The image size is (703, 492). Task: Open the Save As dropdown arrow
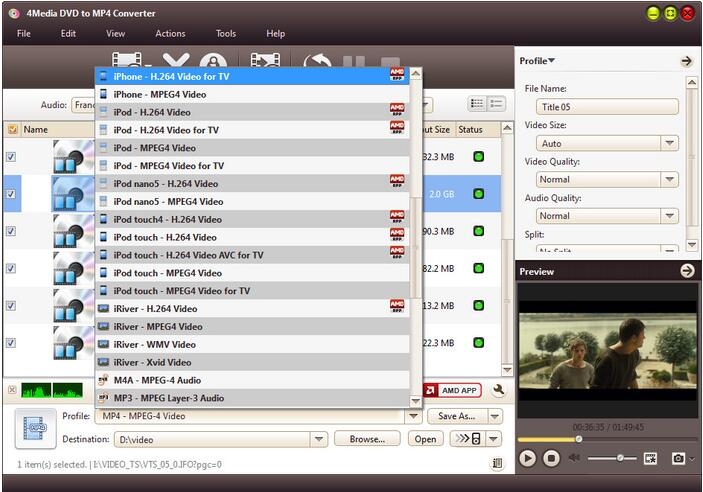coord(495,416)
